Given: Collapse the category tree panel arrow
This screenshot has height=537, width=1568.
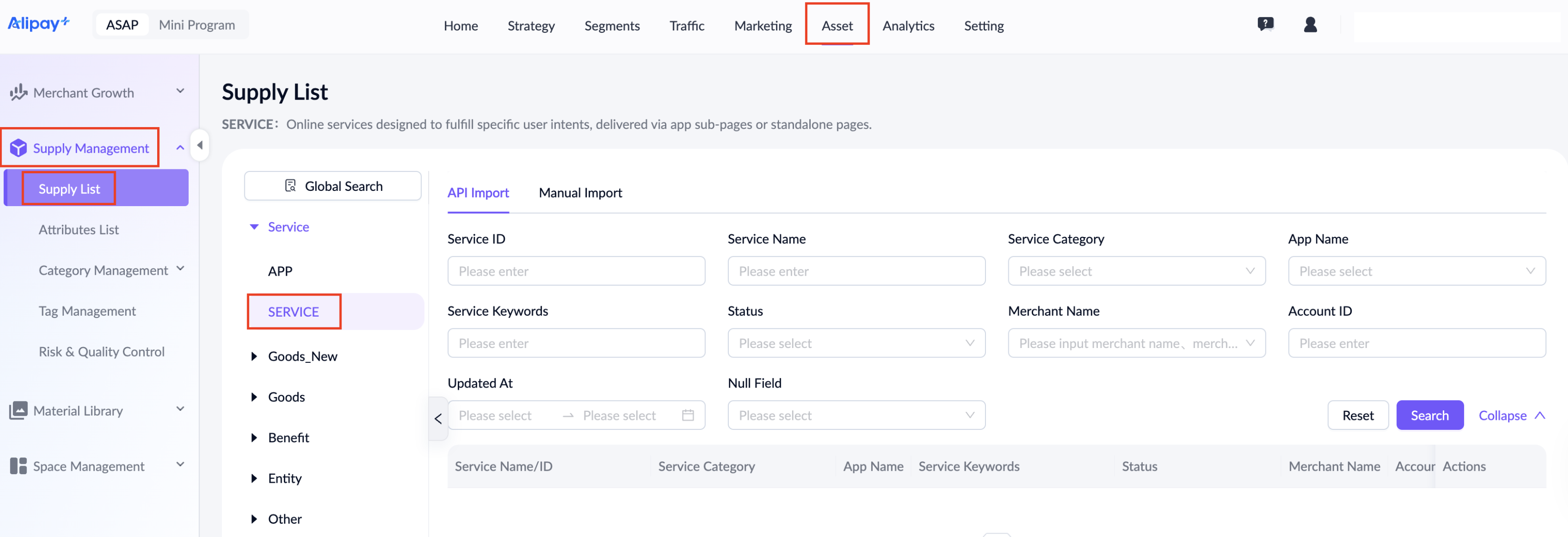Looking at the screenshot, I should click(438, 418).
